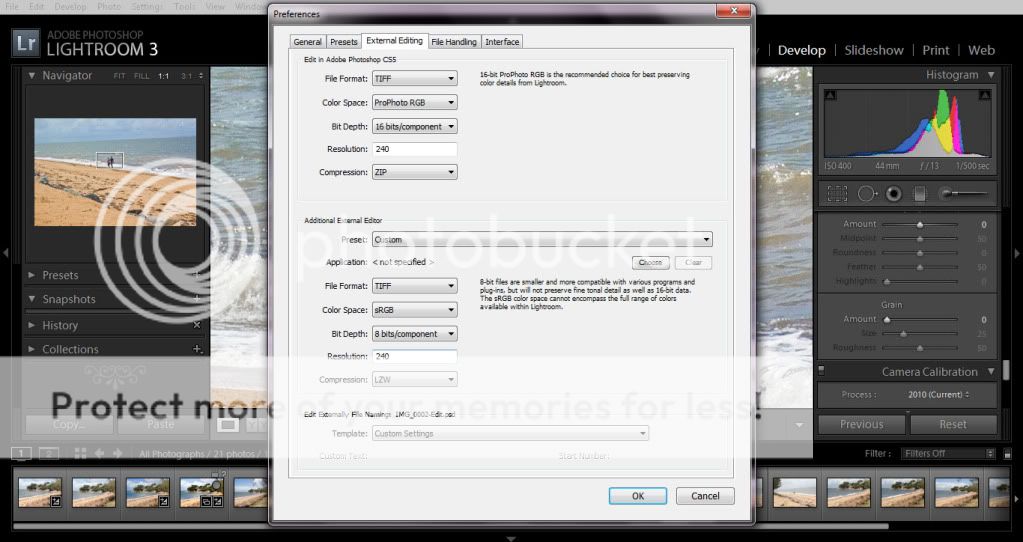
Task: Click Choose application button
Action: pyautogui.click(x=650, y=262)
